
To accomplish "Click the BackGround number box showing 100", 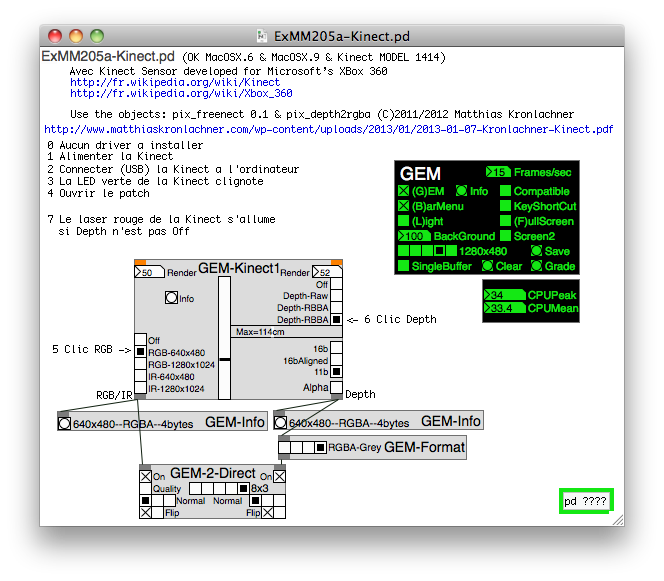I will click(414, 236).
